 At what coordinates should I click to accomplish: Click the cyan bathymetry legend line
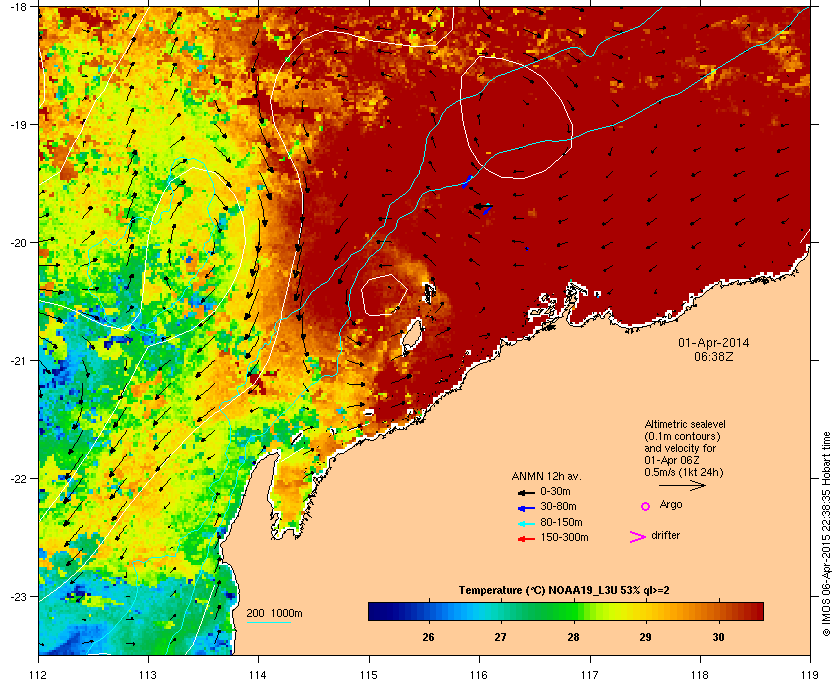[x=269, y=623]
